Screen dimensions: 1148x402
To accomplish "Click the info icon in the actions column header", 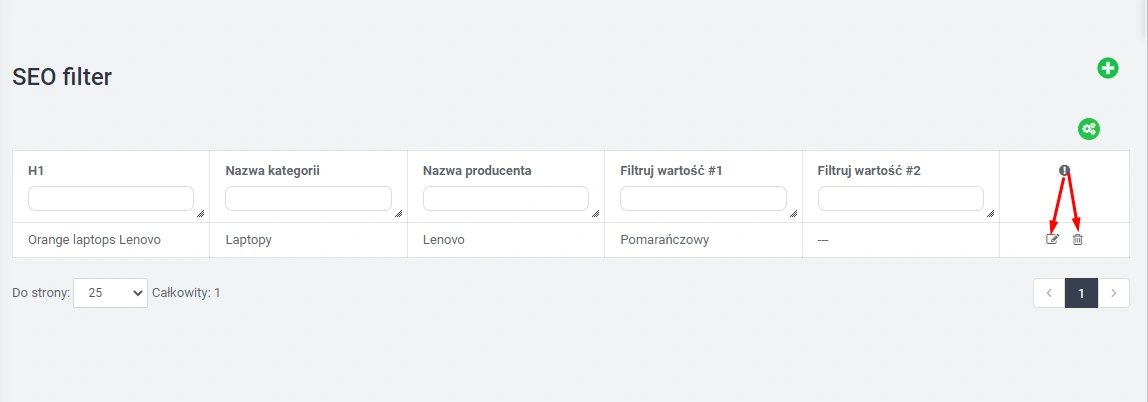I will pos(1064,171).
